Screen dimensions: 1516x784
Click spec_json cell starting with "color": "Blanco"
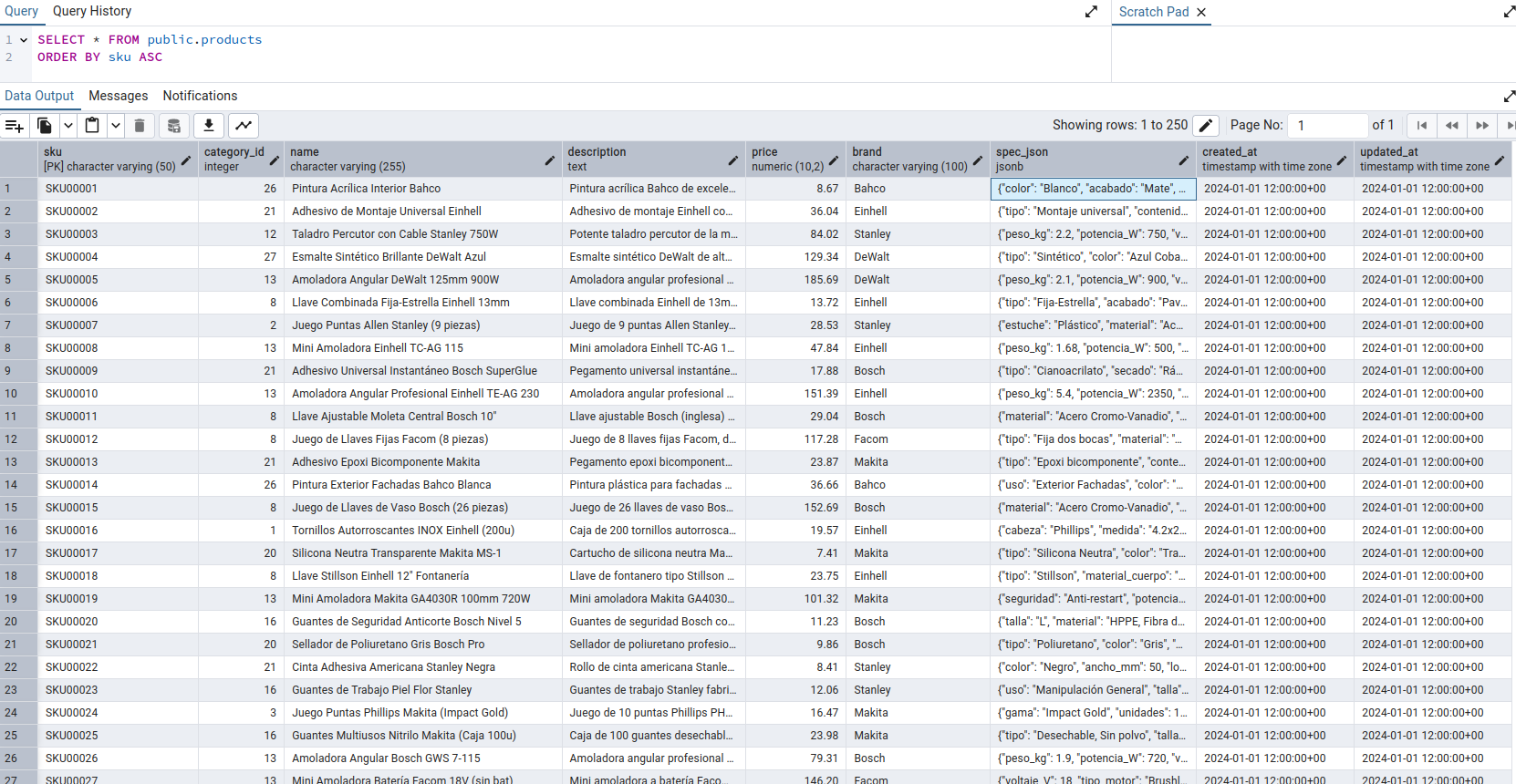pos(1093,189)
